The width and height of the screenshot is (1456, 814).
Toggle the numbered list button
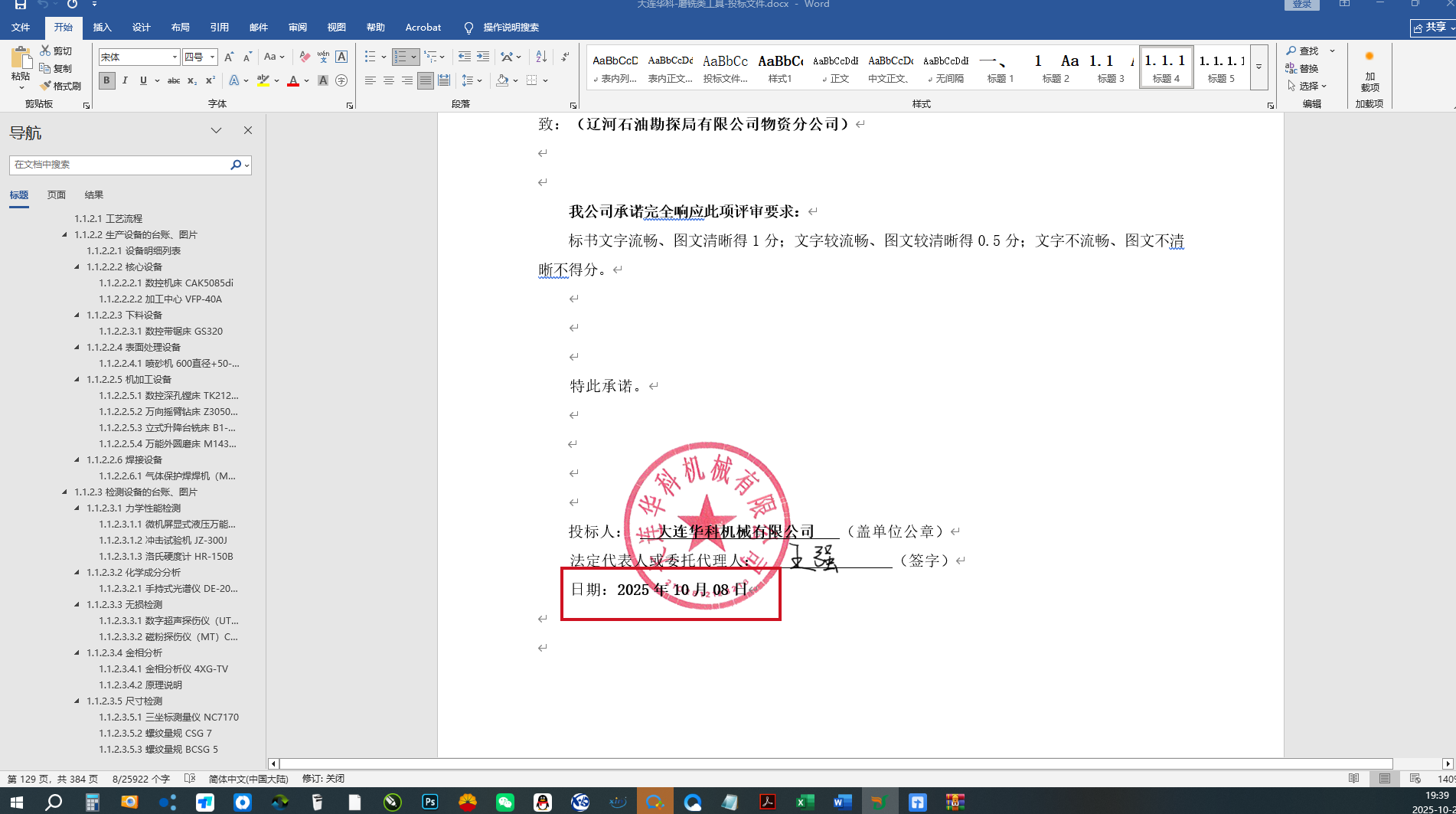(400, 57)
